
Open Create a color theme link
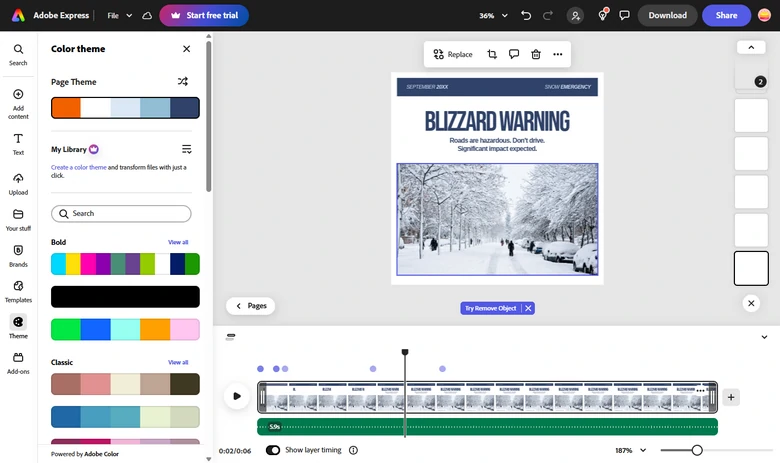pyautogui.click(x=79, y=168)
